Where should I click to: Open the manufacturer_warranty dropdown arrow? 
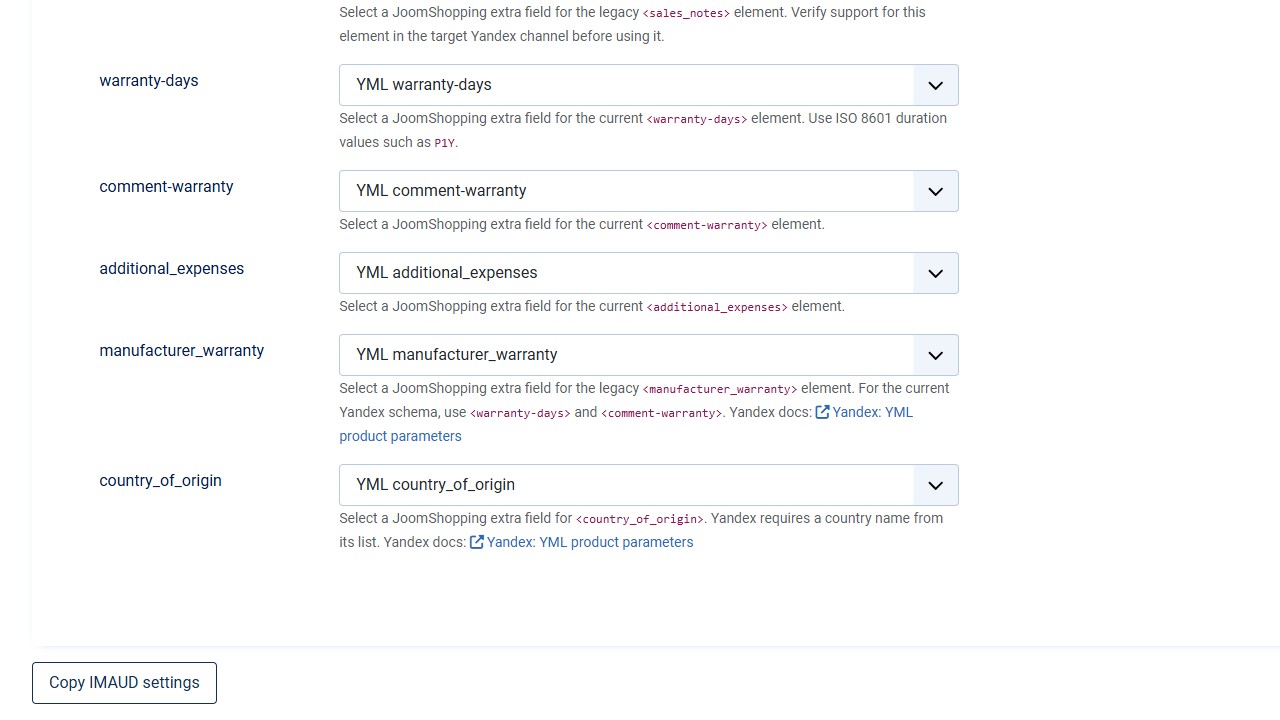pos(936,355)
